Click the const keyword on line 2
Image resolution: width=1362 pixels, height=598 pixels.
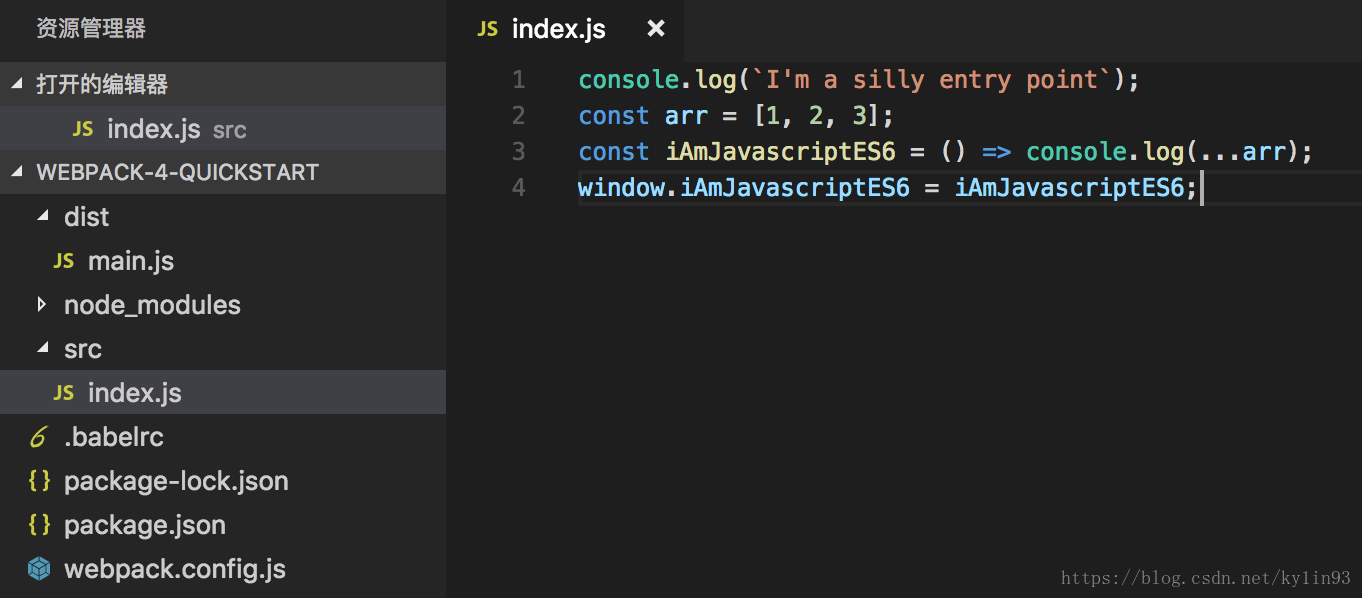coord(614,116)
